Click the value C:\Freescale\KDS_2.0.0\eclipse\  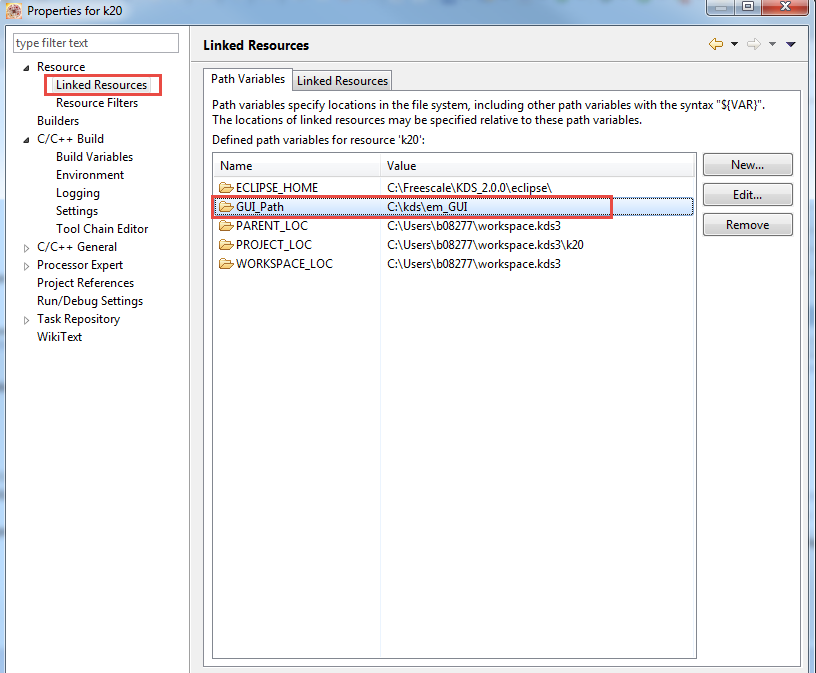click(469, 187)
